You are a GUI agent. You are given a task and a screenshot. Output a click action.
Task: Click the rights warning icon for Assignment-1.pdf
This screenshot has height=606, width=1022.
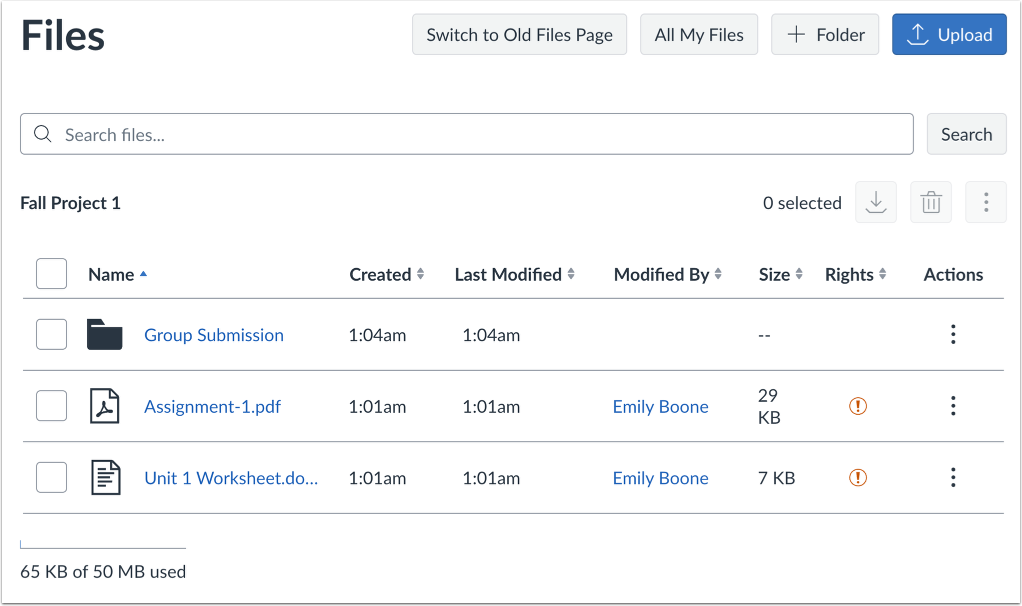858,406
